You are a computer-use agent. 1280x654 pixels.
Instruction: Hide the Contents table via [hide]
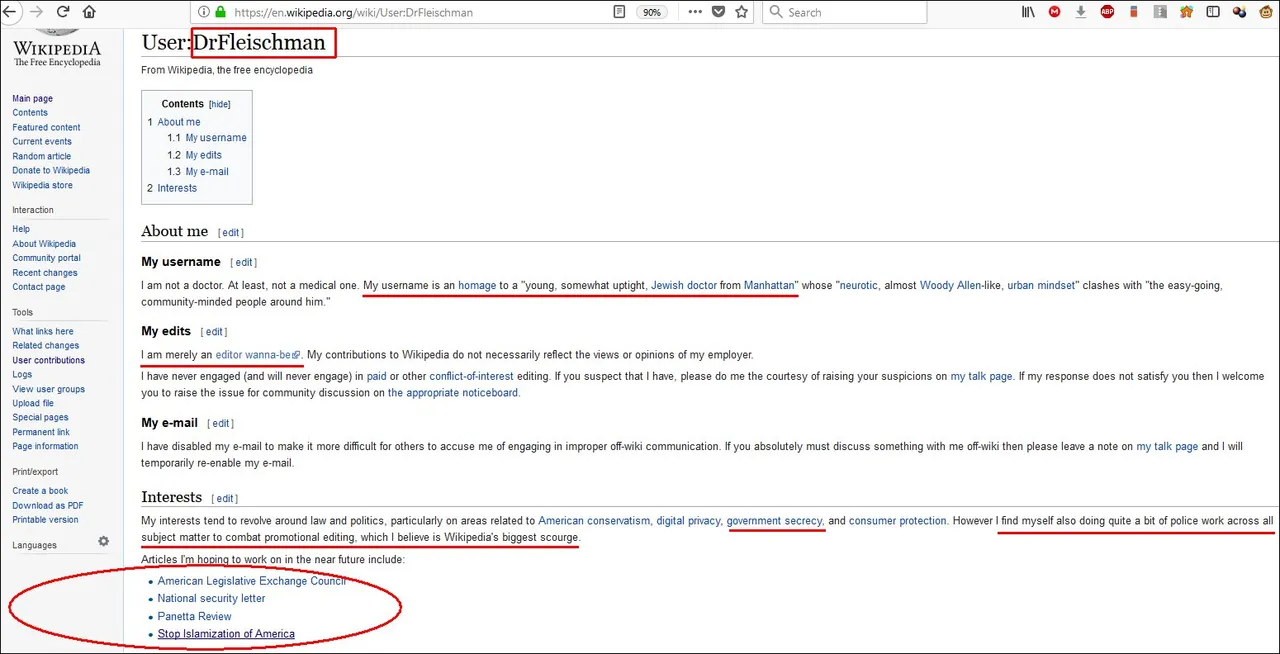(x=219, y=104)
